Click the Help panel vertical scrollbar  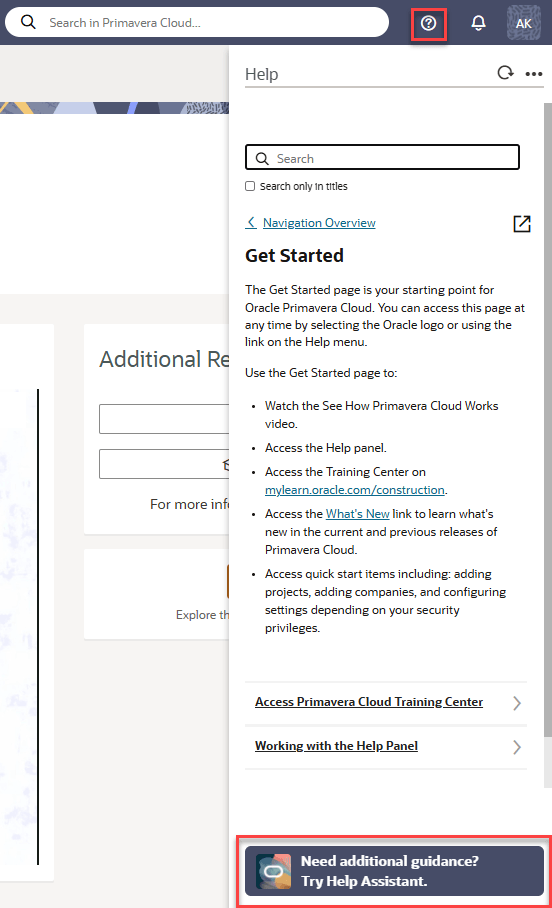[x=547, y=420]
